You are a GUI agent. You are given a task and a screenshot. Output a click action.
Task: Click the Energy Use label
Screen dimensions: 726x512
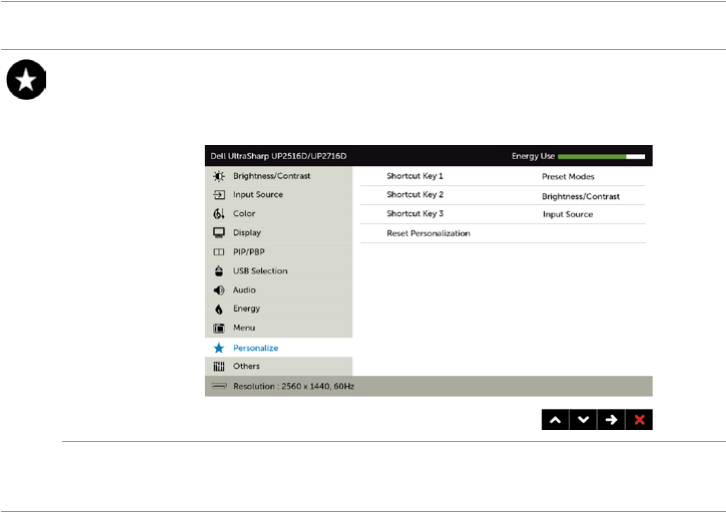[533, 156]
